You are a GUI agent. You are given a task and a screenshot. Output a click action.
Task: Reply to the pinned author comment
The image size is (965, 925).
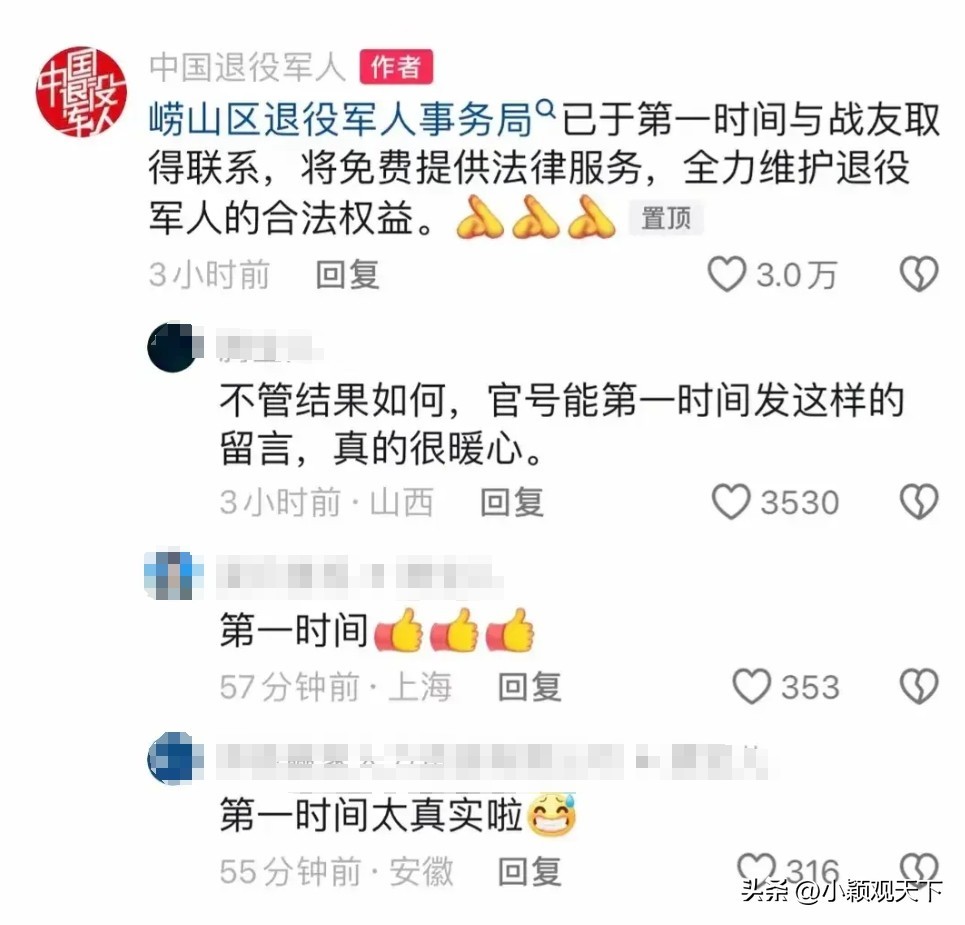[x=347, y=274]
